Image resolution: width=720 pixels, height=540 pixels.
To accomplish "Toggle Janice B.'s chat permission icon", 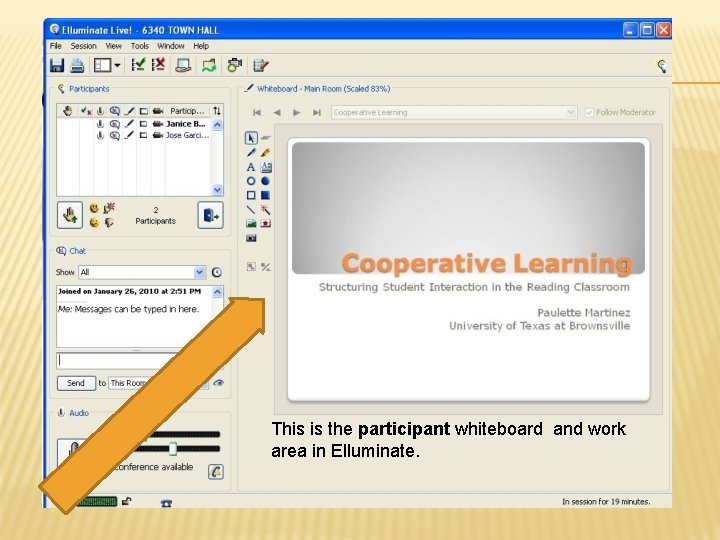I will 115,124.
